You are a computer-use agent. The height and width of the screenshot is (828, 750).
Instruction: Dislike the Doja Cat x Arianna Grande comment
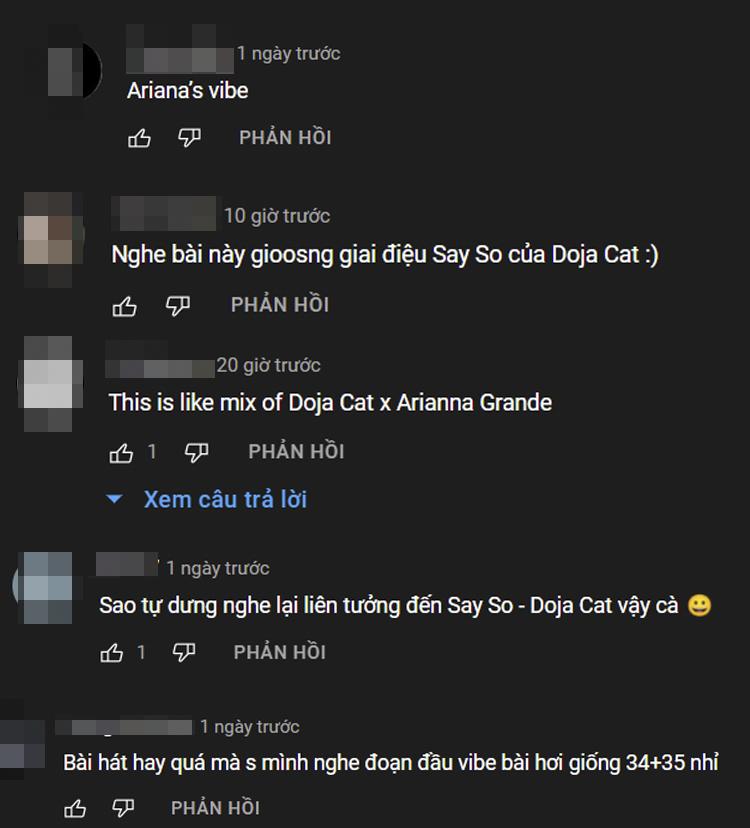coord(196,453)
